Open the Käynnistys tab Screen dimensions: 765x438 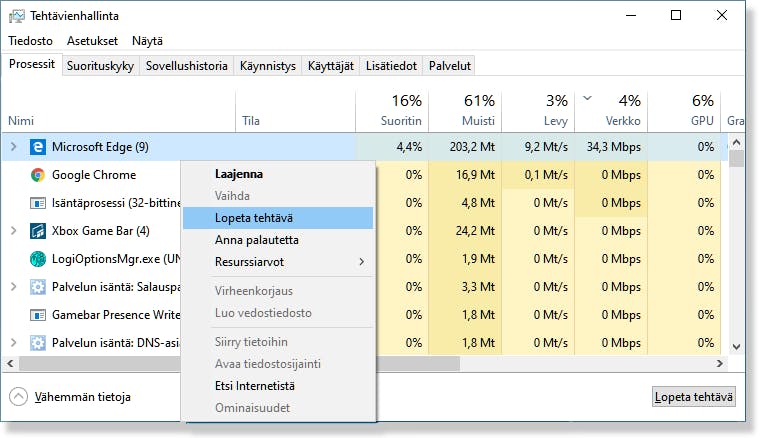click(x=268, y=66)
